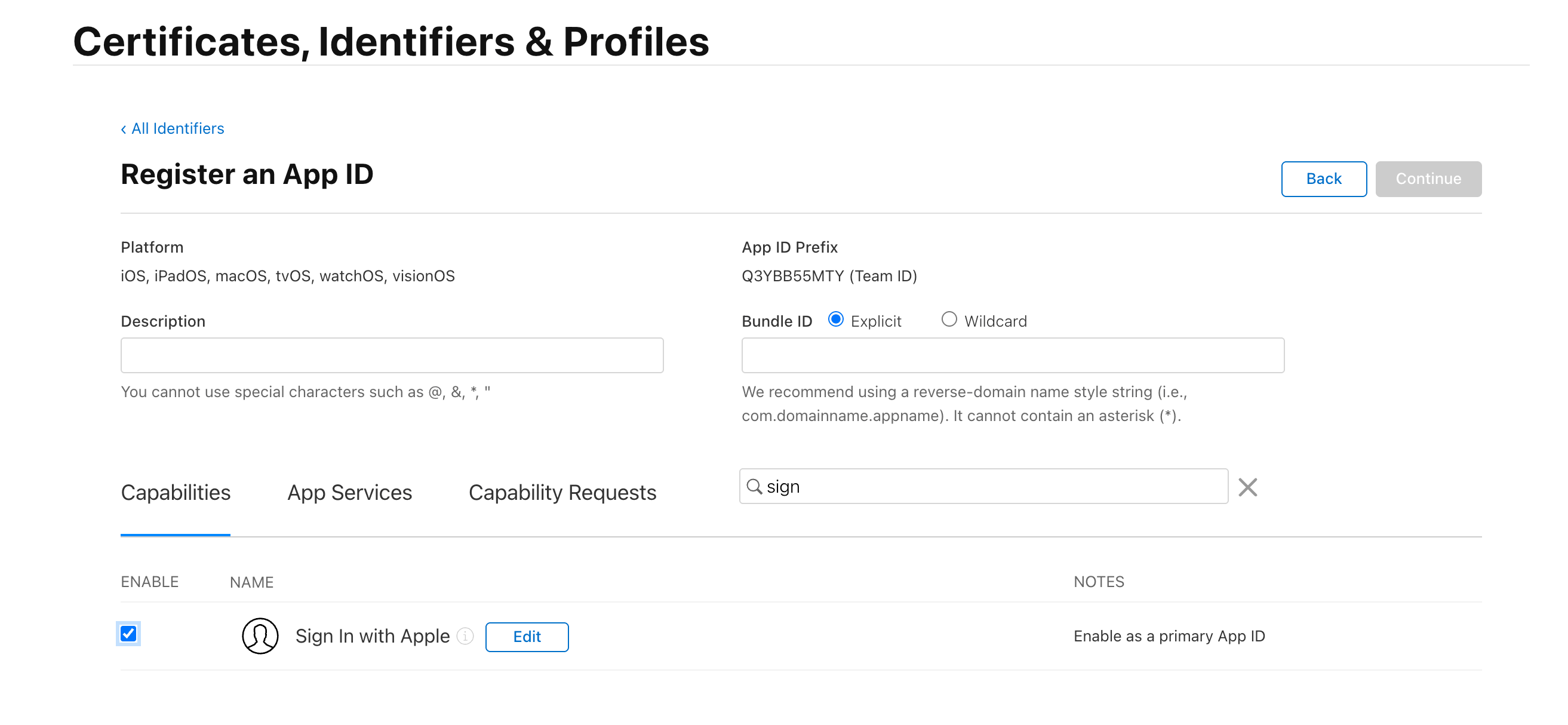The height and width of the screenshot is (725, 1568).
Task: Click Edit for Sign In with Apple
Action: pos(527,637)
